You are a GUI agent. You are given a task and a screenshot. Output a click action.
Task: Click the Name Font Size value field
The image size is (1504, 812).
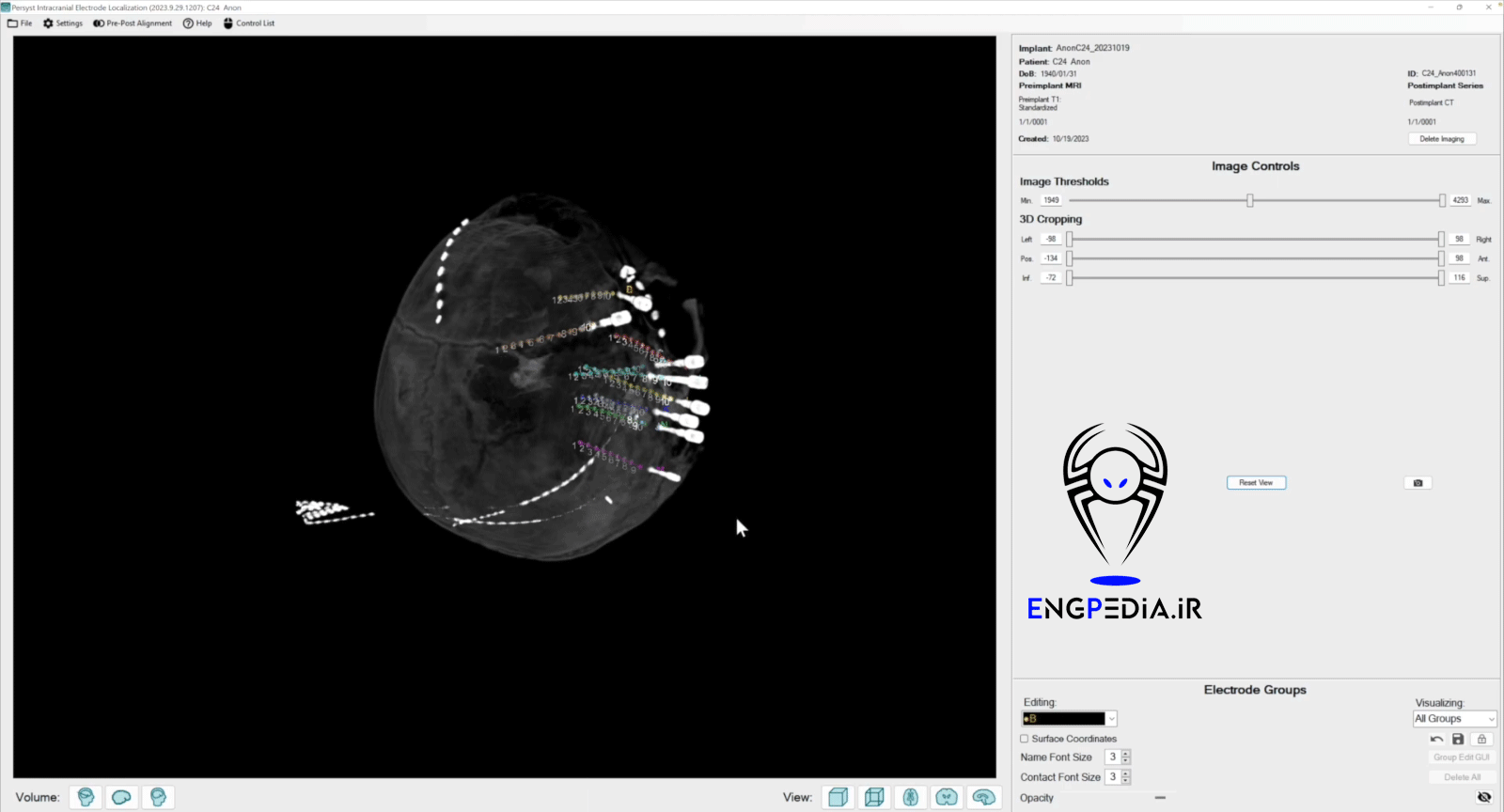[x=1113, y=757]
